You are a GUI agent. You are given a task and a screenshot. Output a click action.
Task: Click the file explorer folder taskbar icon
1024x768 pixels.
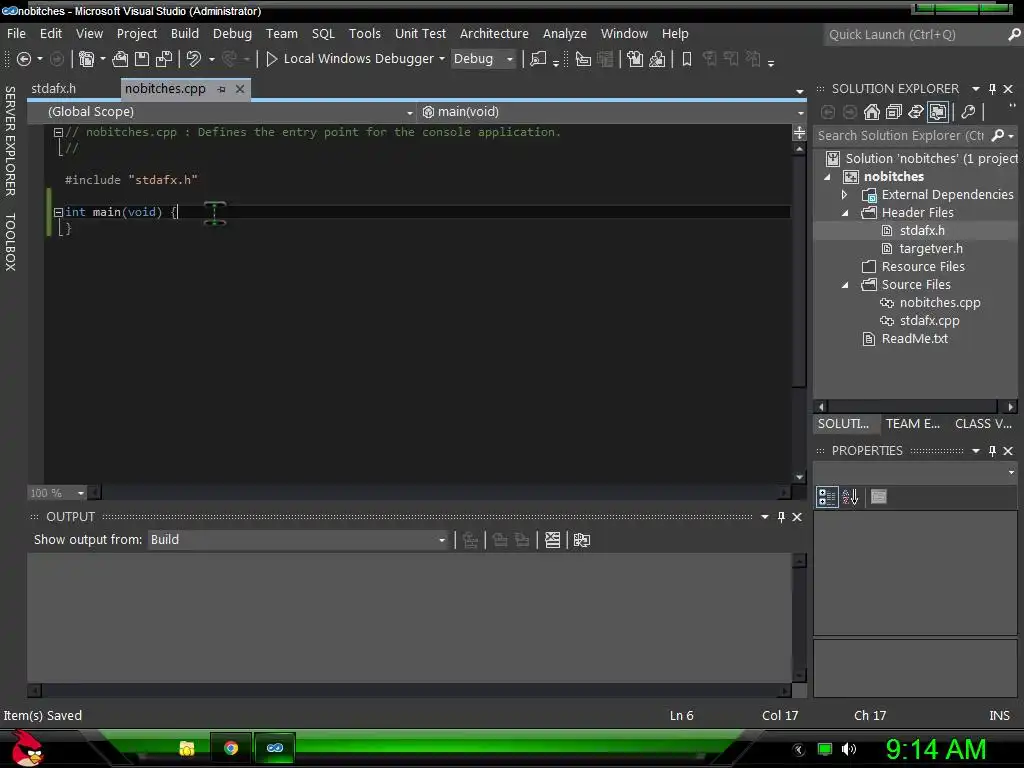coord(187,748)
